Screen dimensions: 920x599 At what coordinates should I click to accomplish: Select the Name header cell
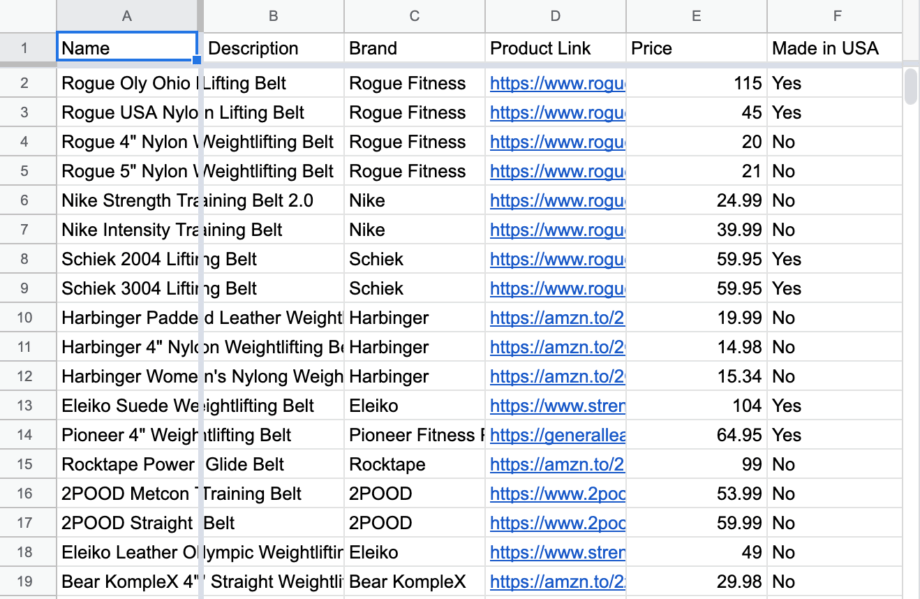click(x=127, y=48)
